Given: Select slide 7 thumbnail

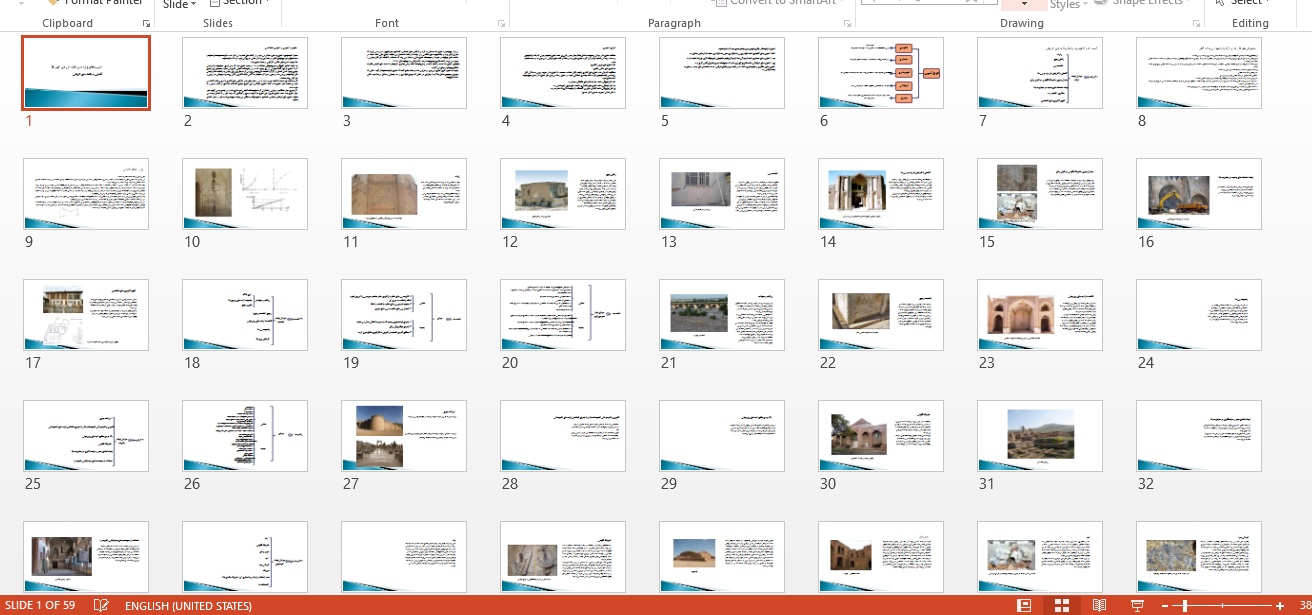Looking at the screenshot, I should coord(1040,73).
